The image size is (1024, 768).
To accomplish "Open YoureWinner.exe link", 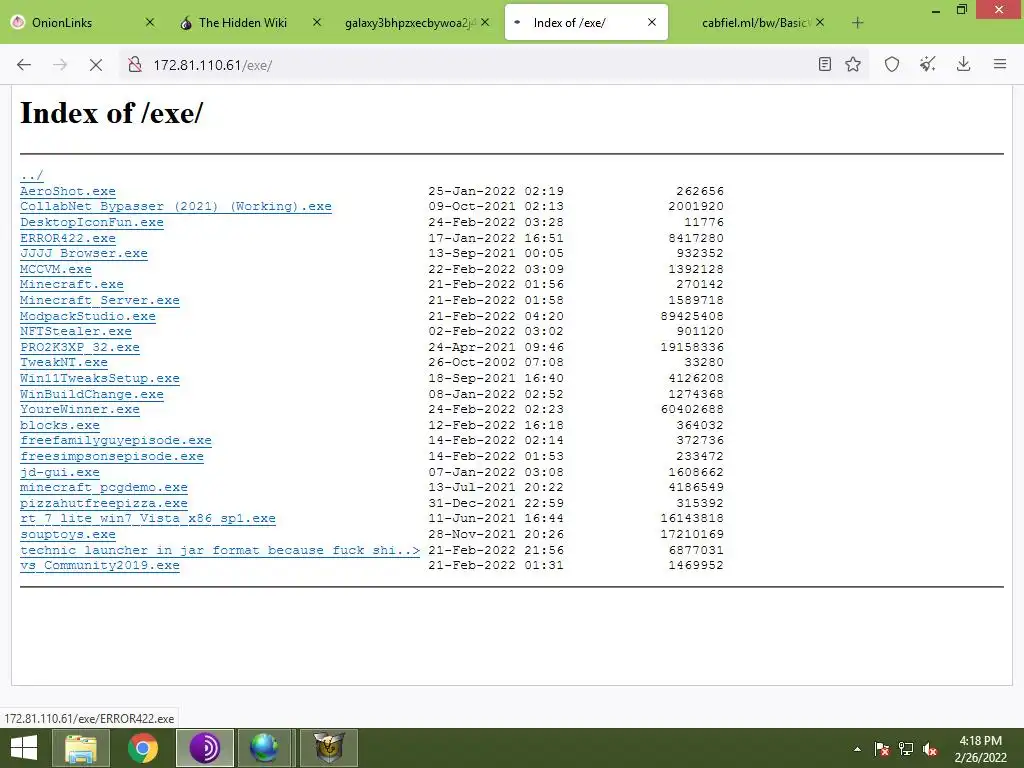I will (x=80, y=409).
